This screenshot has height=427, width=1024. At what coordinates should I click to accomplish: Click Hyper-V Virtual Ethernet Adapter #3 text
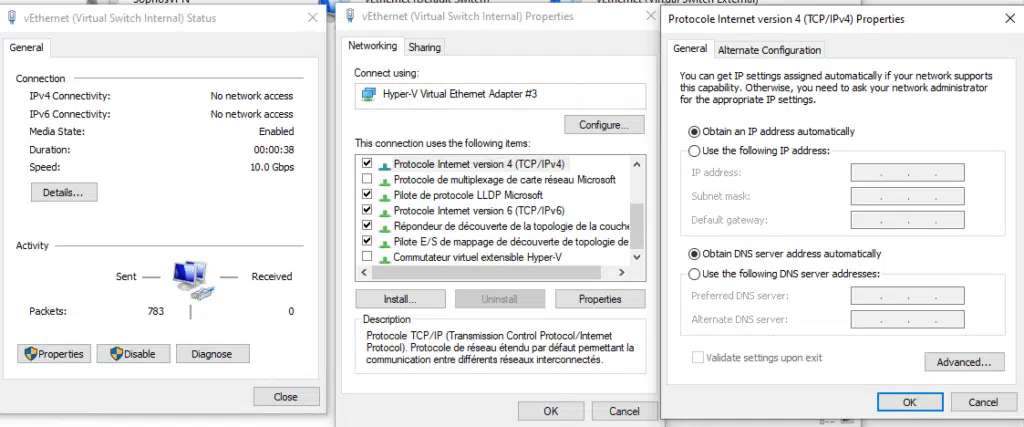click(x=460, y=94)
